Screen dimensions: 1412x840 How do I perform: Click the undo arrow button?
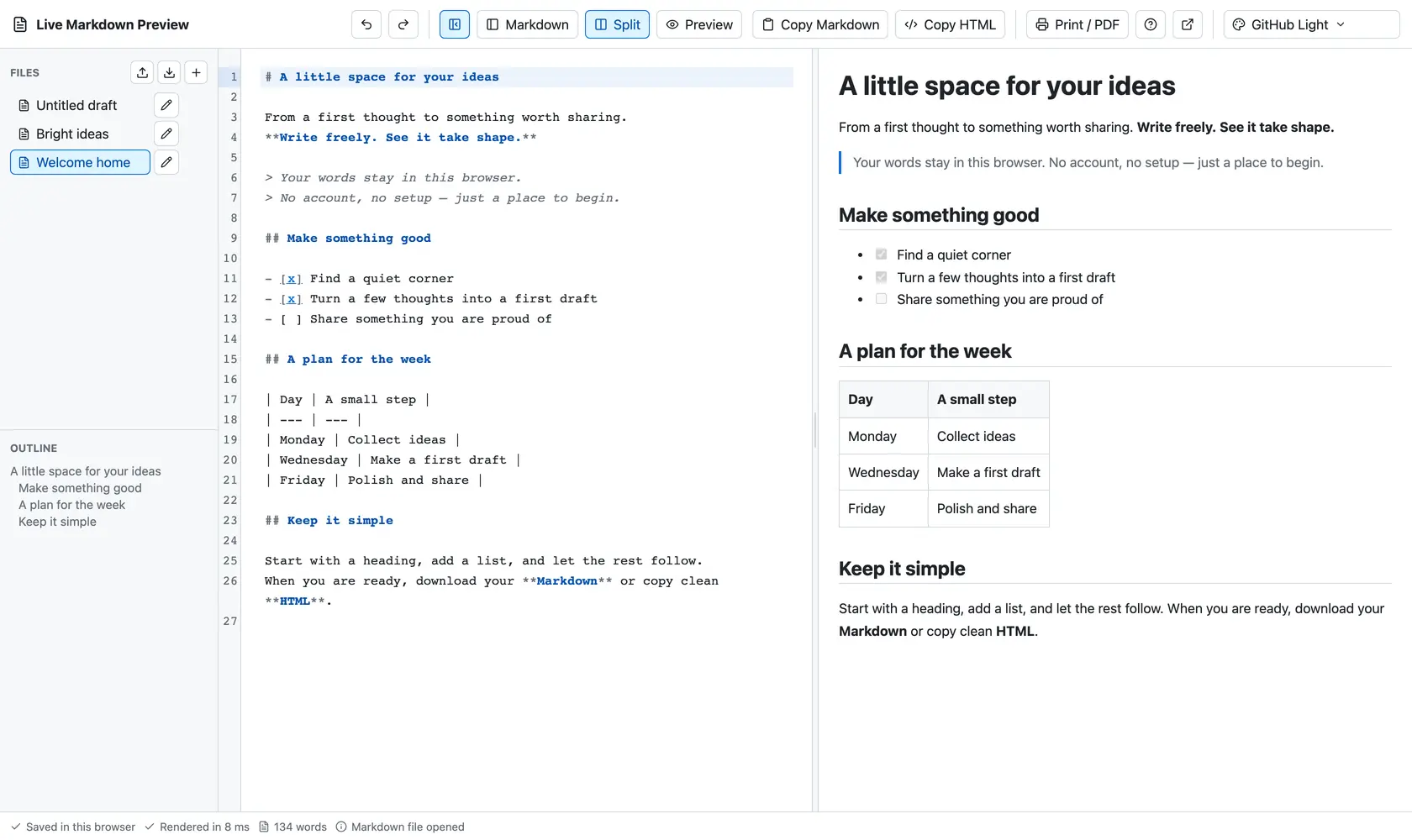click(x=366, y=24)
